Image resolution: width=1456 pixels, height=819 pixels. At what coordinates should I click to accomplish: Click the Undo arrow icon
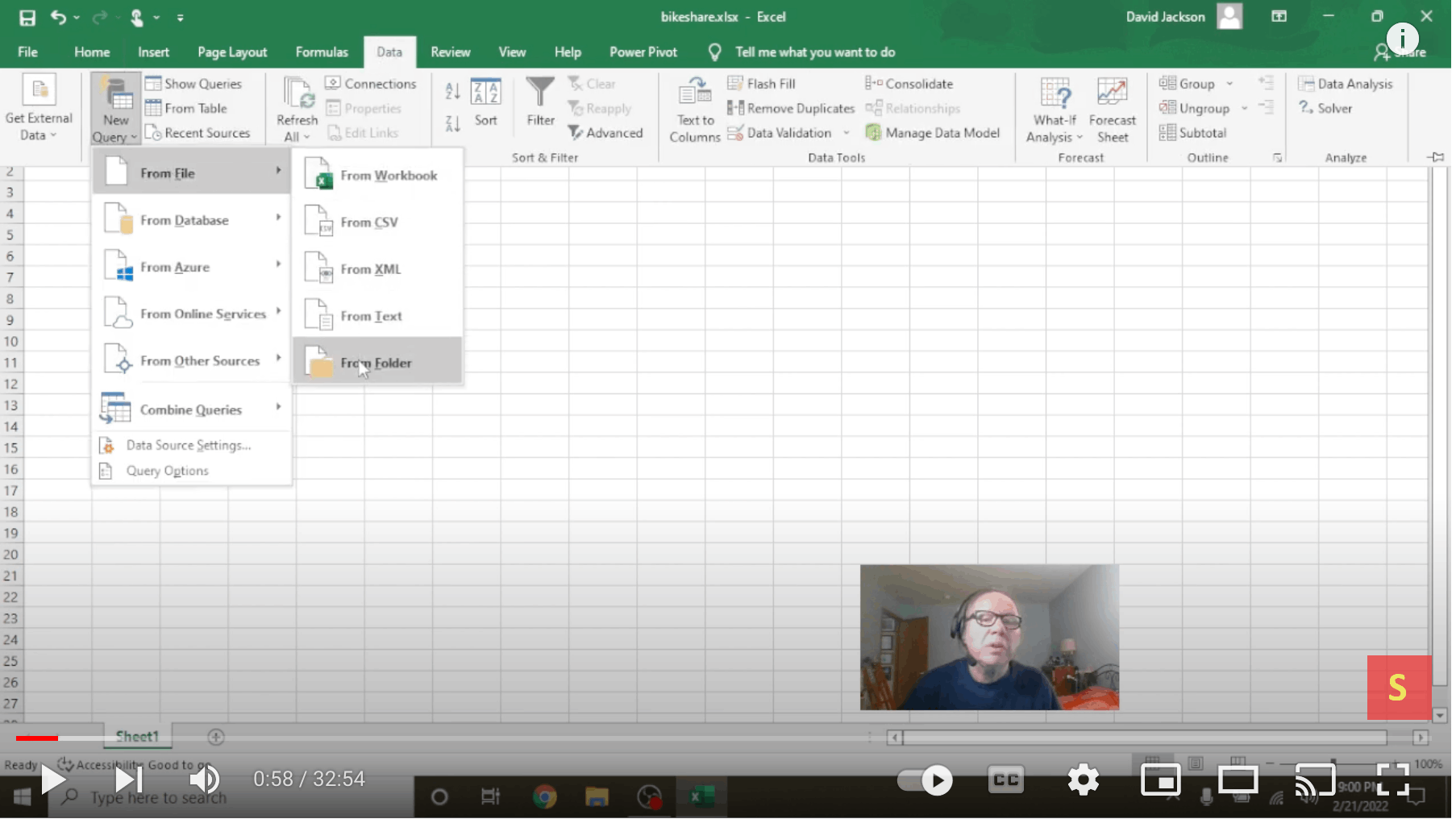[x=57, y=17]
